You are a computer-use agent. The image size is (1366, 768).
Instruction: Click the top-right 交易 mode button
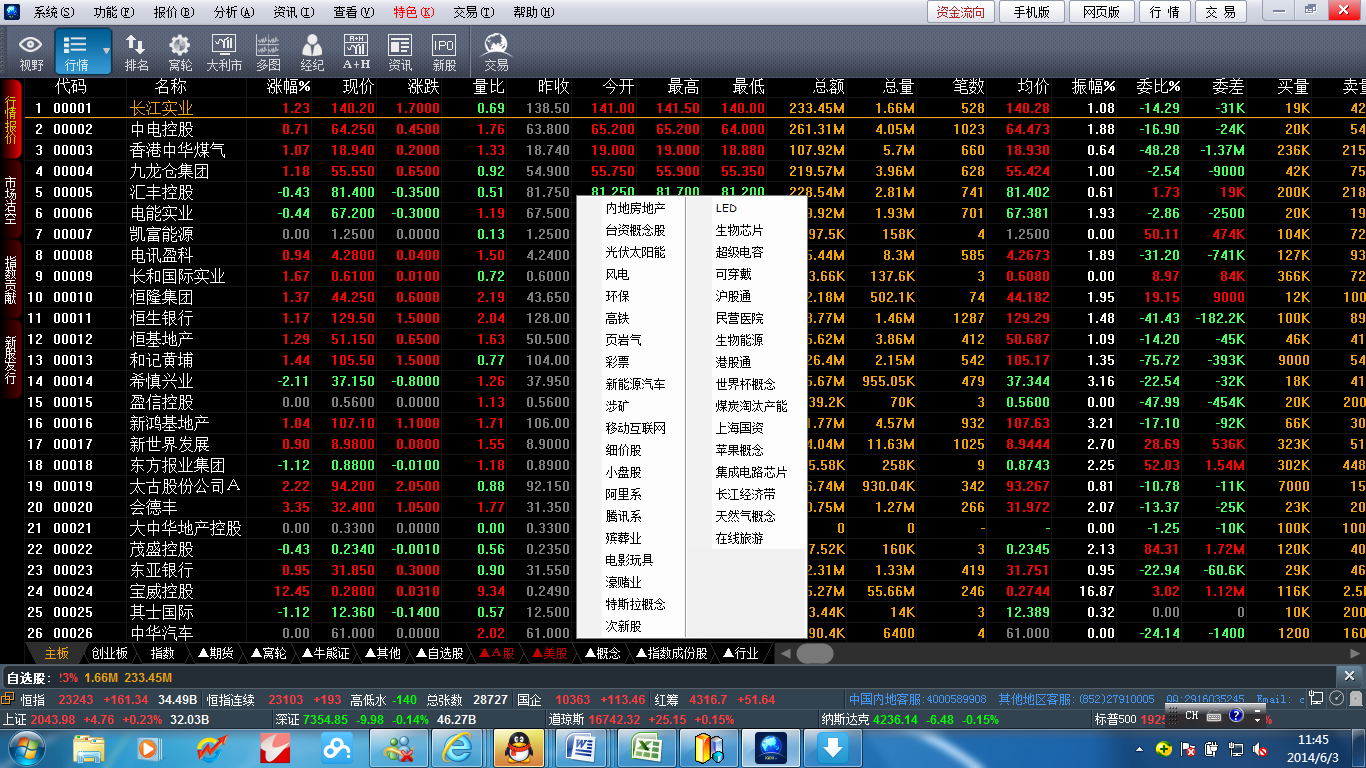pos(1220,12)
